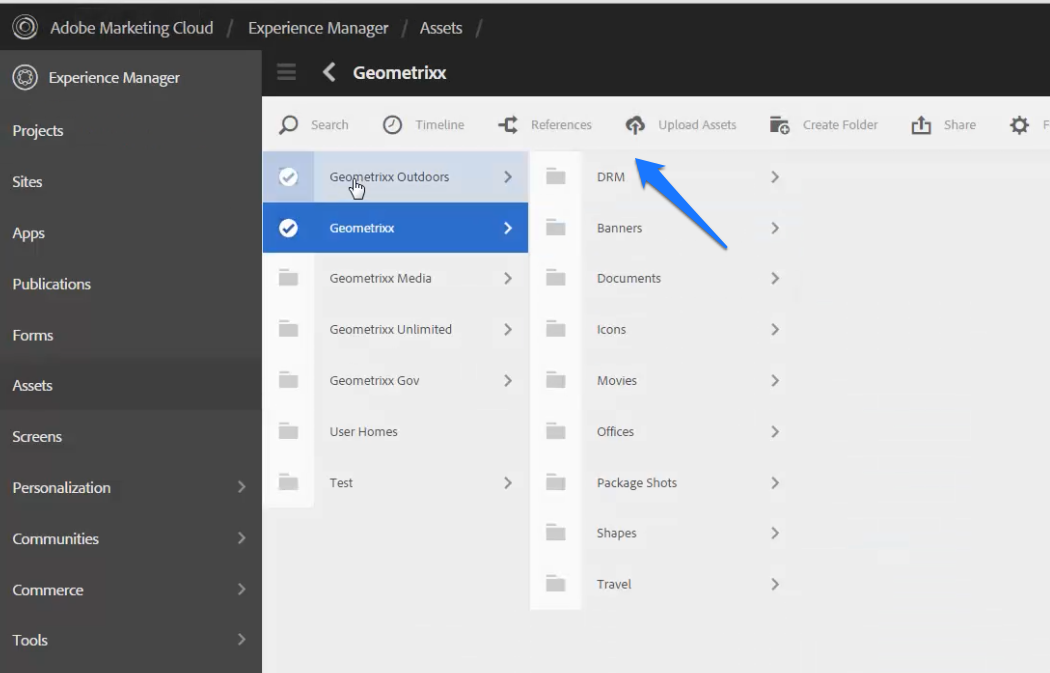1050x673 pixels.
Task: Click the Timeline icon
Action: pyautogui.click(x=392, y=124)
